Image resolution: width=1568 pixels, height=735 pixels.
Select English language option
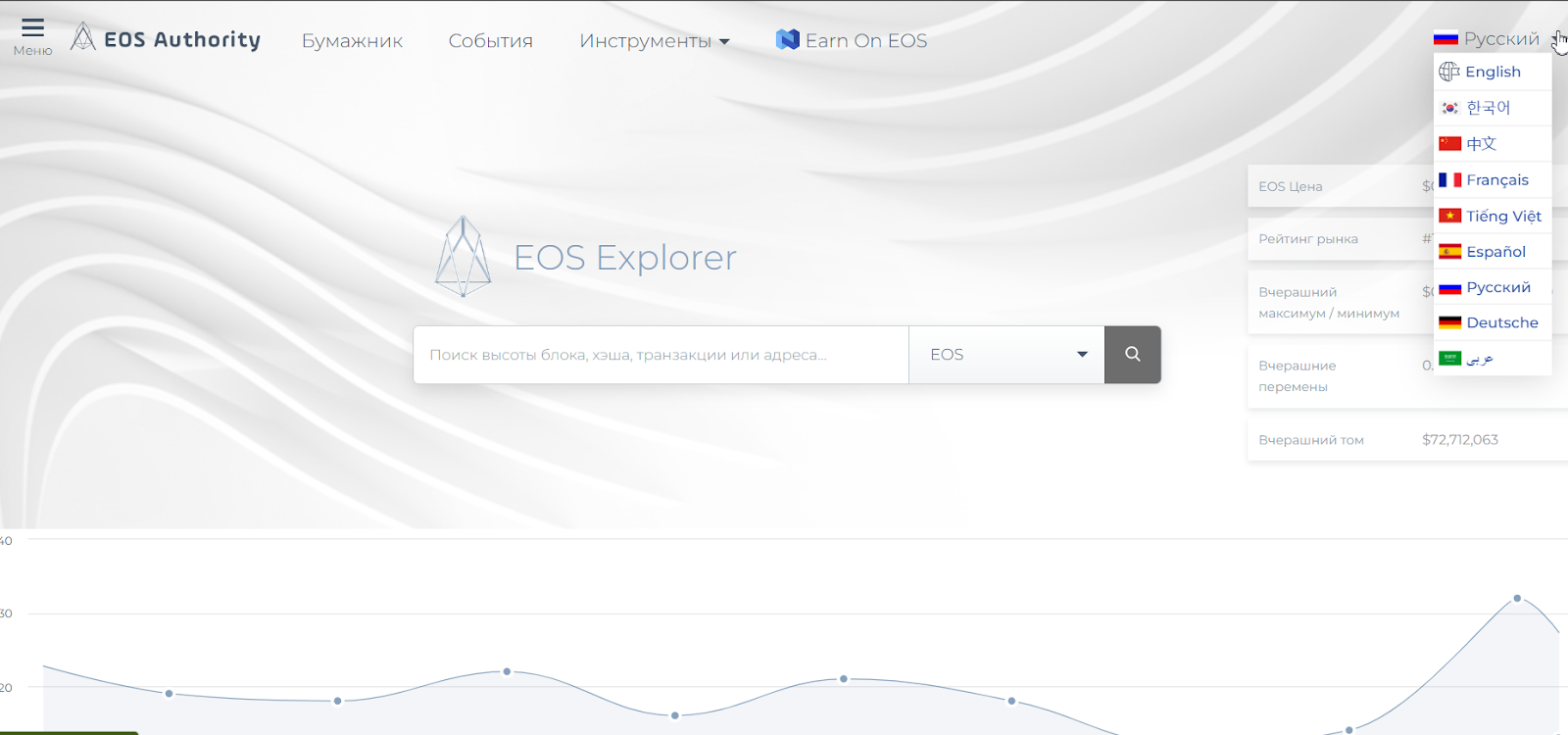point(1493,72)
